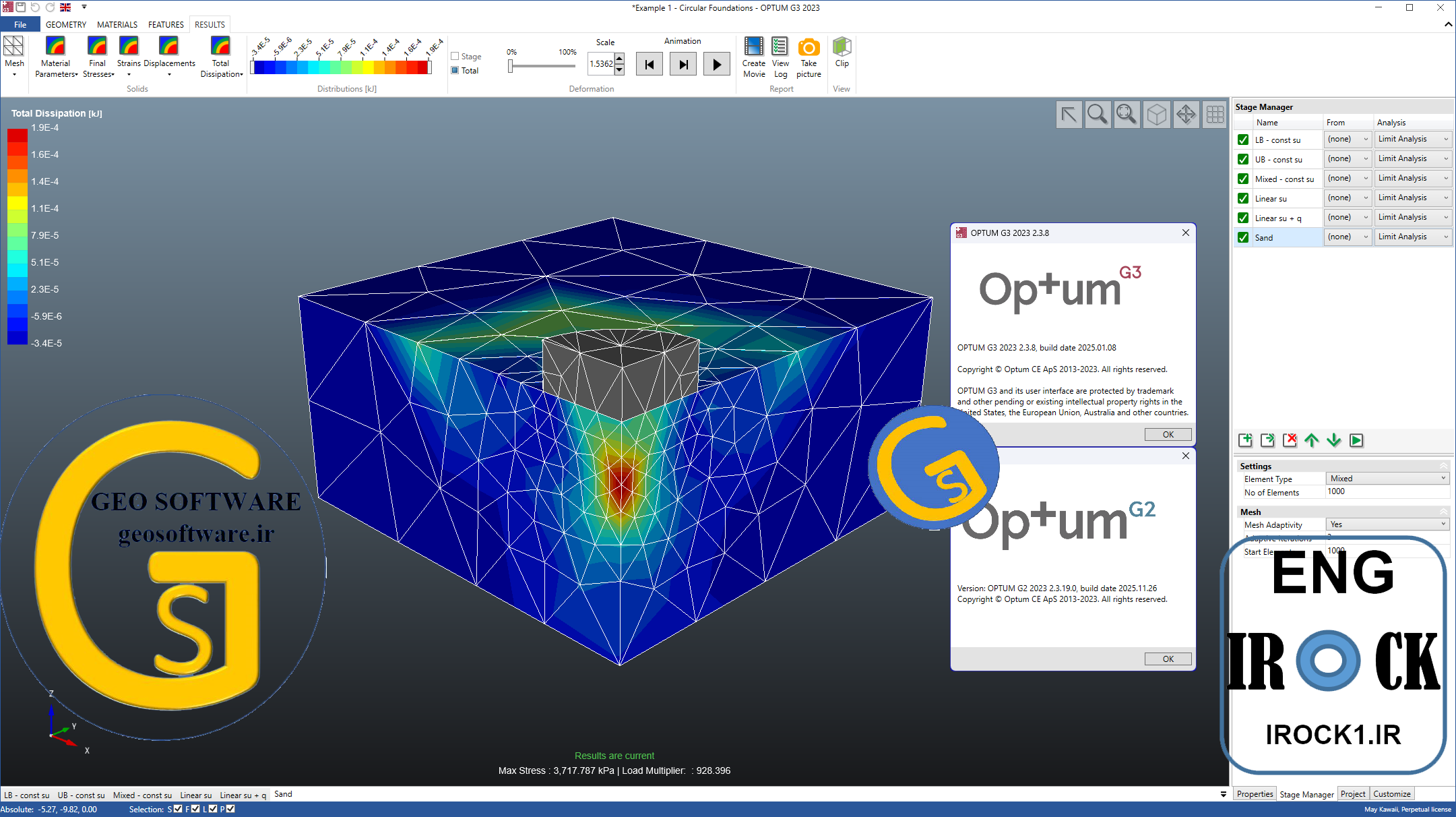Open the Create Movie tool
The width and height of the screenshot is (1456, 817).
754,57
